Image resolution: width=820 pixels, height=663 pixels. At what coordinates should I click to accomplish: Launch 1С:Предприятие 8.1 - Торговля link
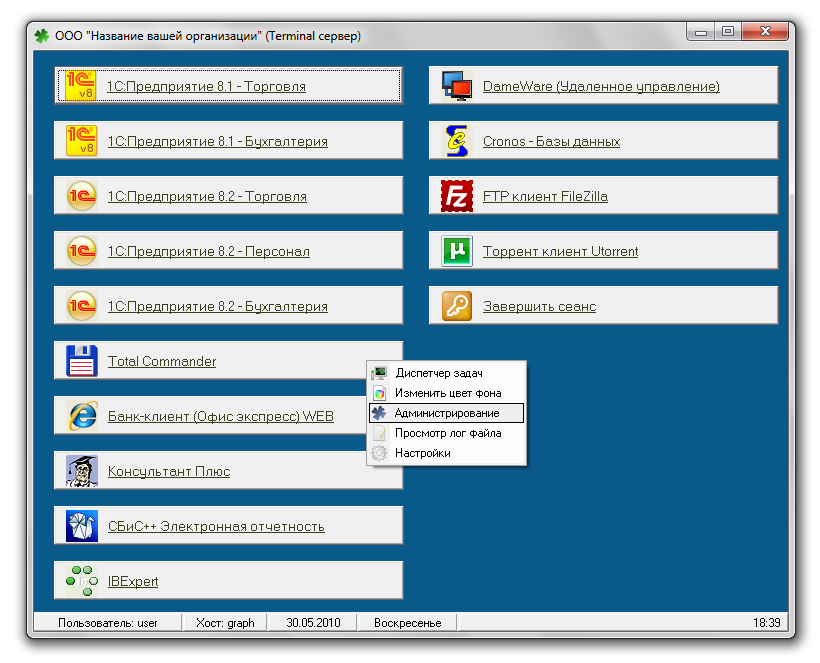point(206,86)
